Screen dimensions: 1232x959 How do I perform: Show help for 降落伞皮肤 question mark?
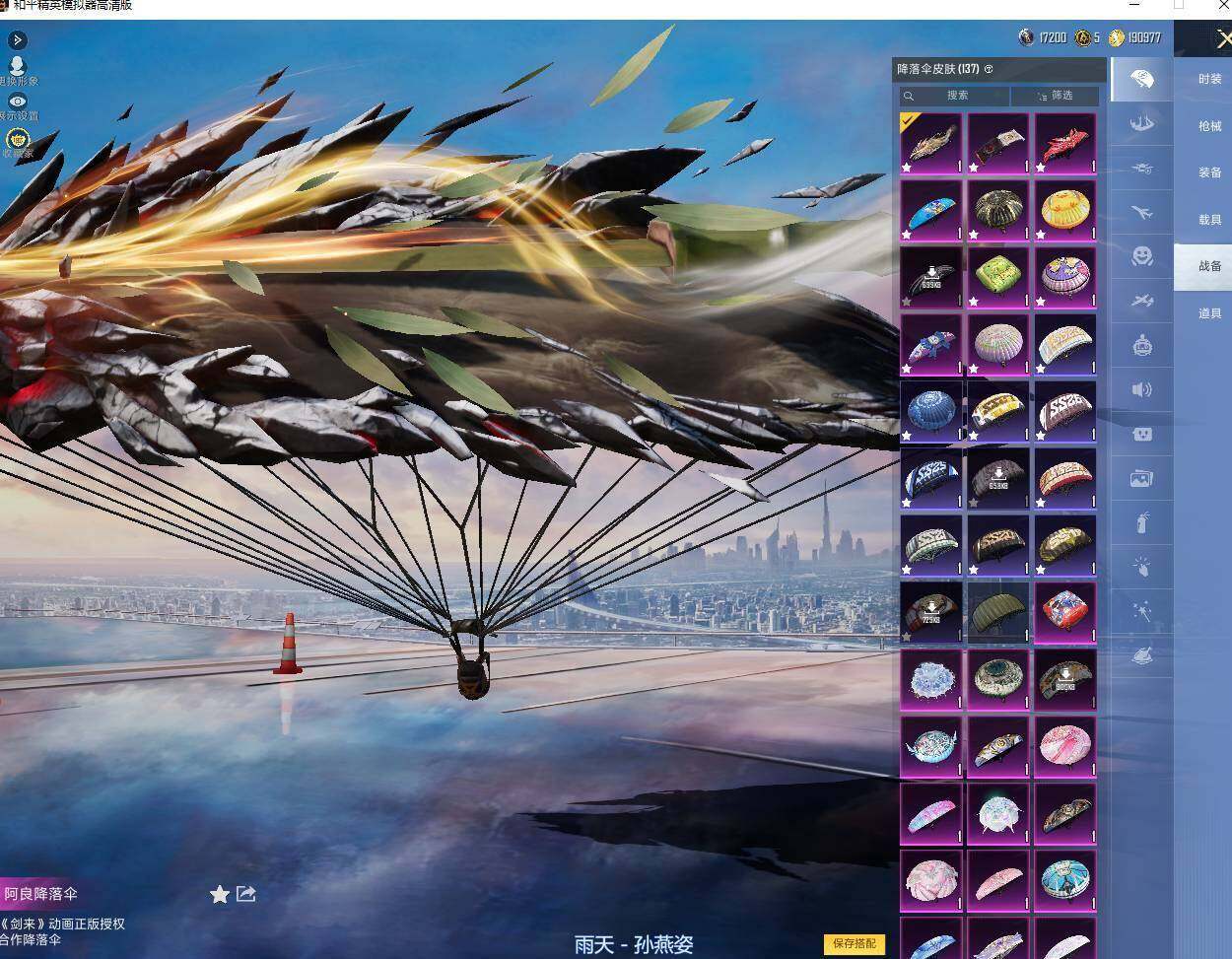pos(989,69)
